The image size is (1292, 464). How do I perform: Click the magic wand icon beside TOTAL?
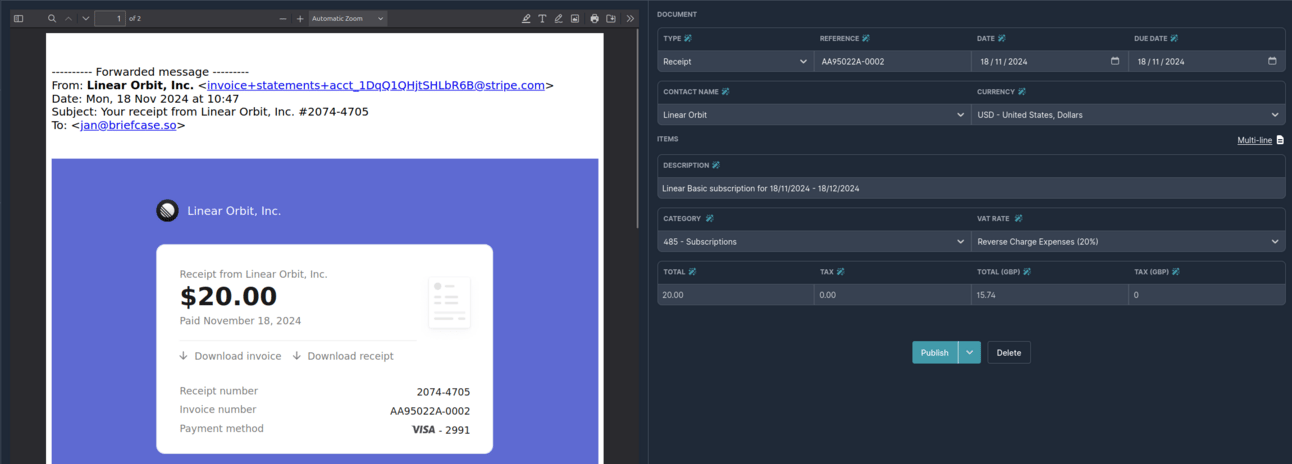[692, 271]
